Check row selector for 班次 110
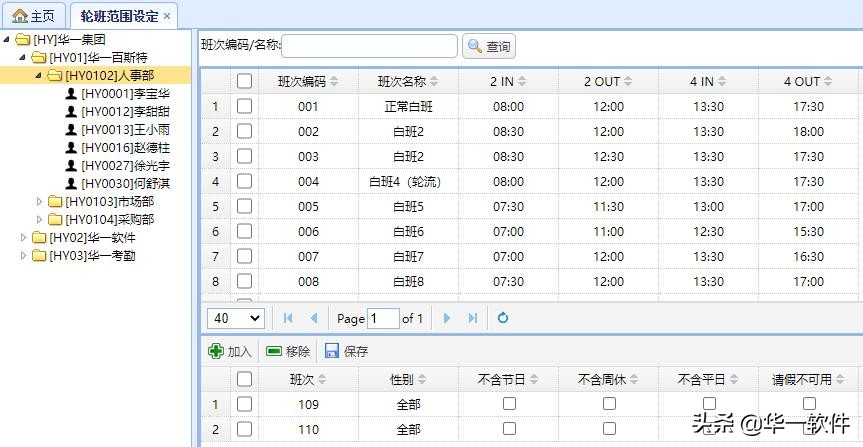This screenshot has width=863, height=447. click(x=244, y=429)
